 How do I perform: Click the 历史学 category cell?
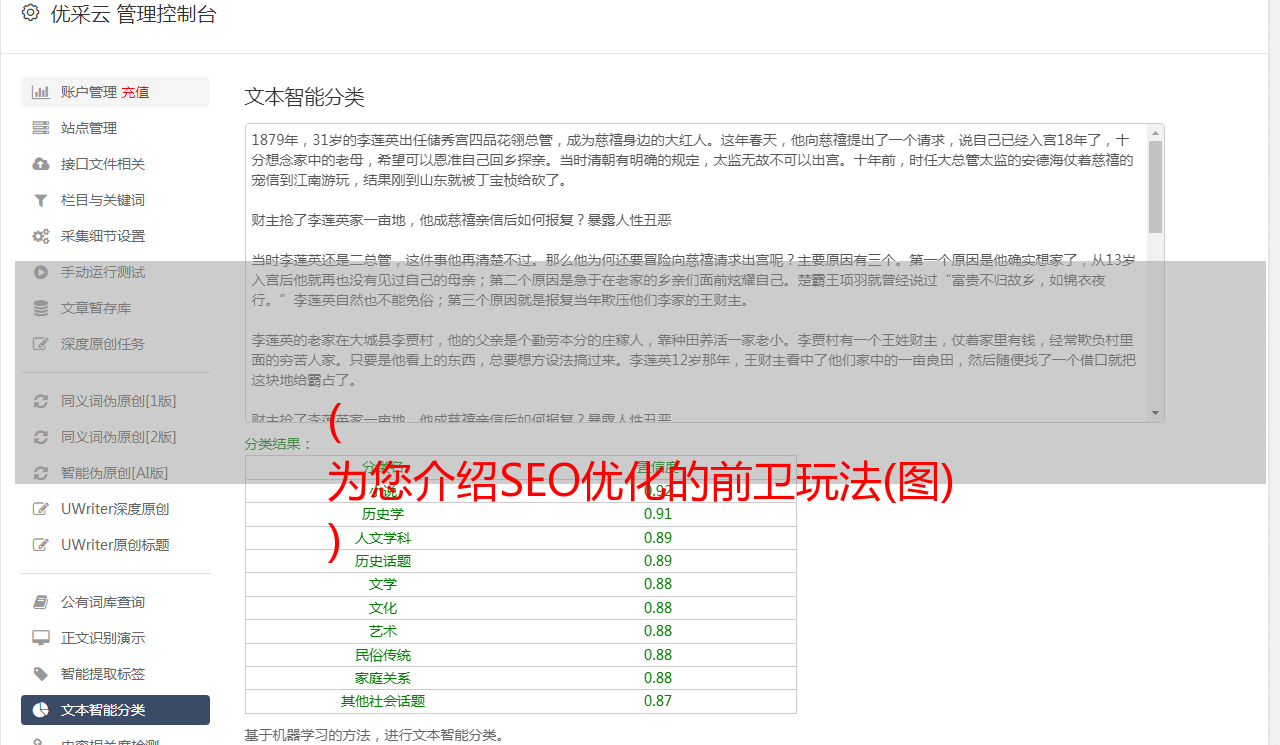point(383,514)
